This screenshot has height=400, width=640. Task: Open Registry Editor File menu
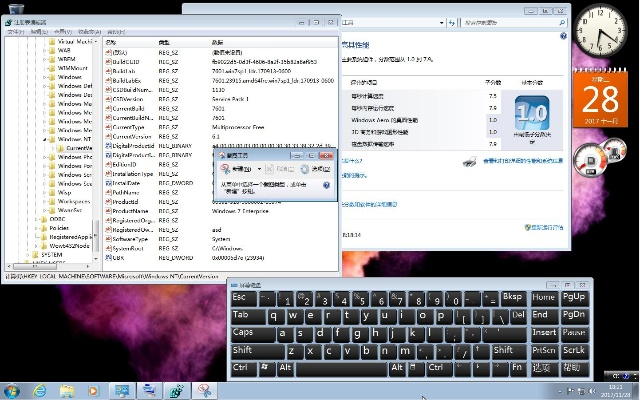click(16, 32)
